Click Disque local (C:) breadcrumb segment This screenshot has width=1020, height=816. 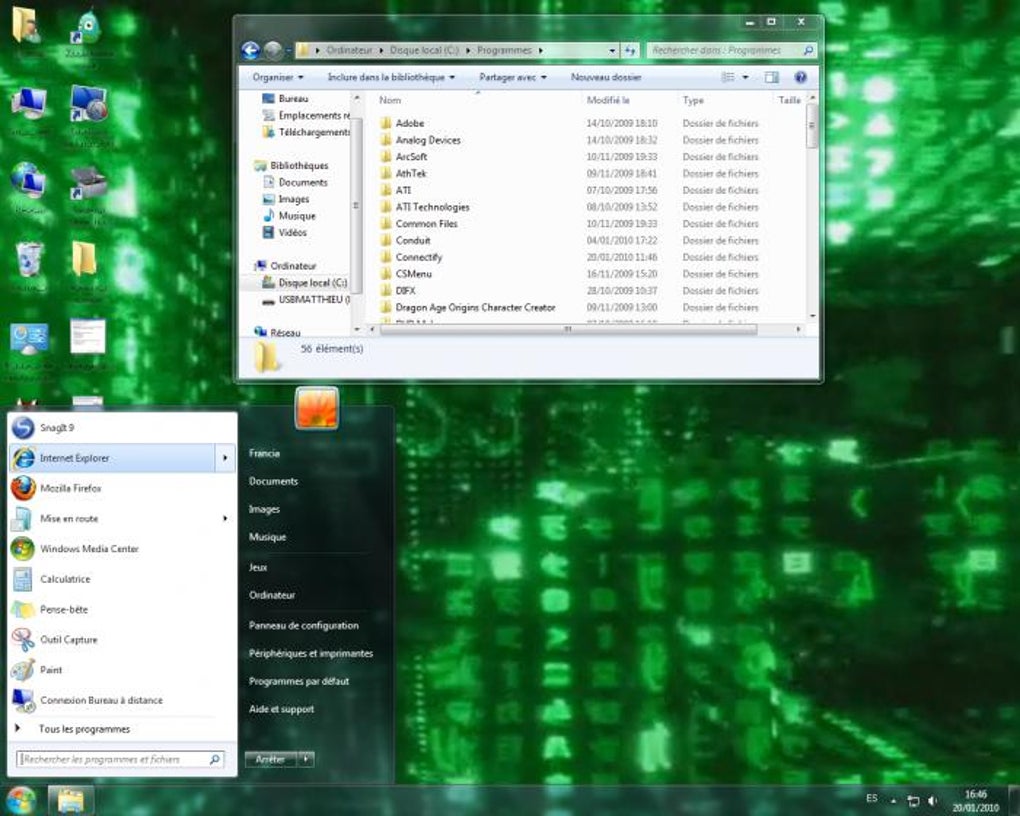(424, 50)
